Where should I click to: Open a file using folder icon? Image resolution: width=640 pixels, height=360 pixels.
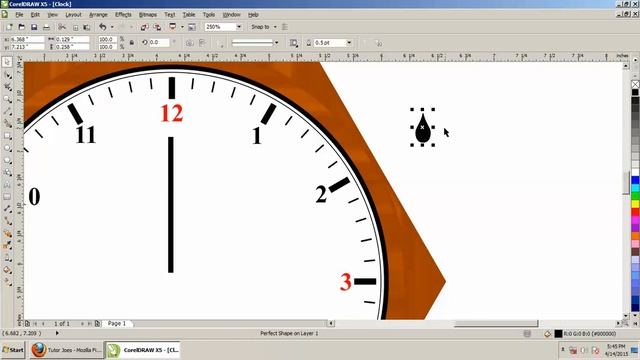22,27
